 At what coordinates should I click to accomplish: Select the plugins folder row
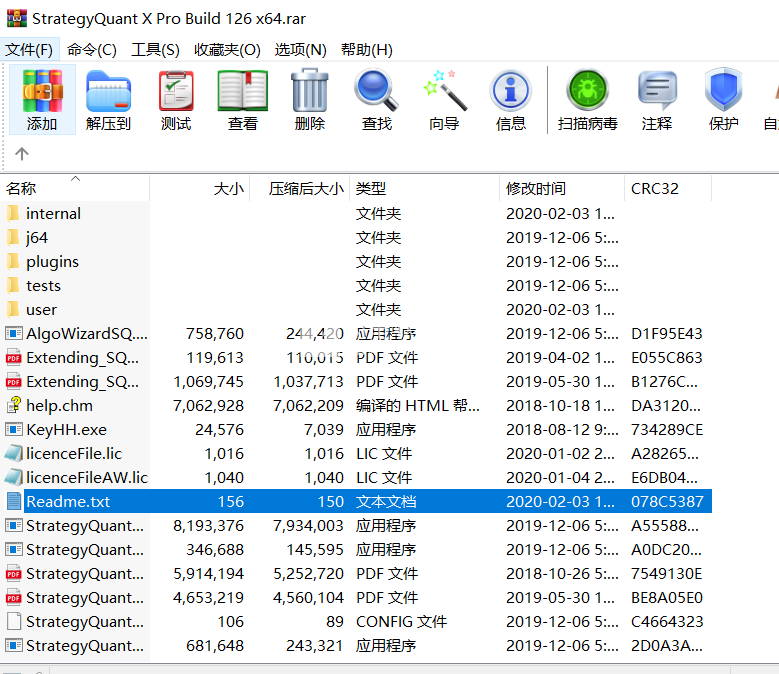[x=356, y=262]
